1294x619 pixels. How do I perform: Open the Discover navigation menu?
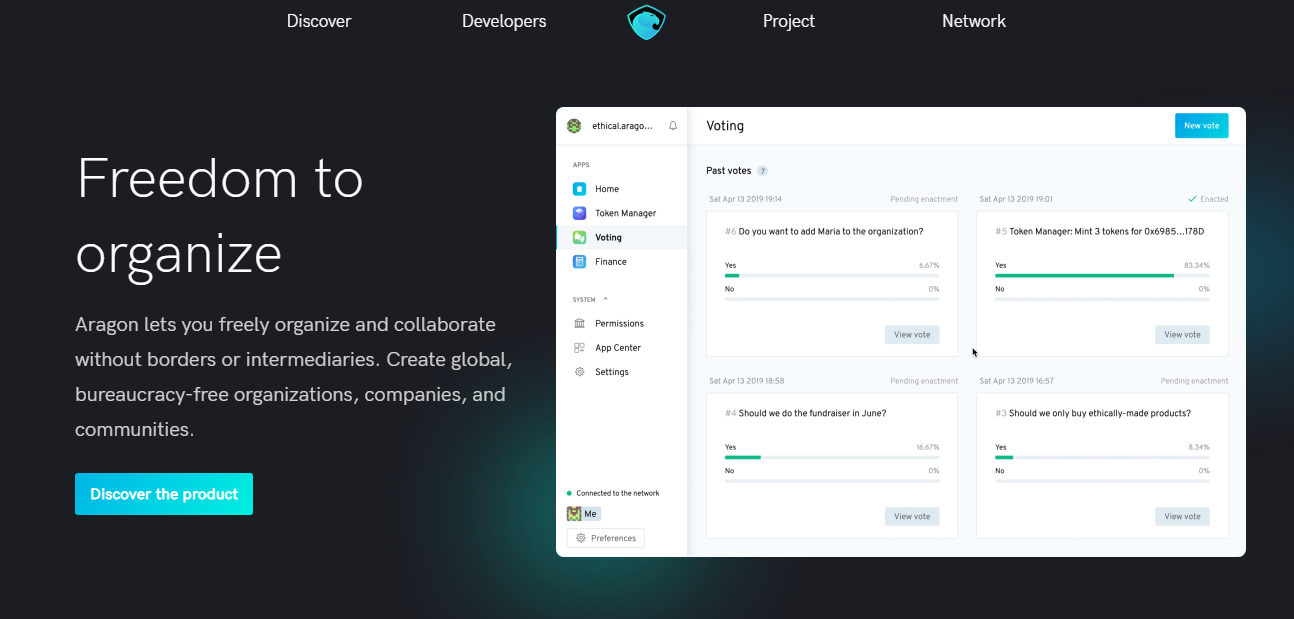coord(319,21)
